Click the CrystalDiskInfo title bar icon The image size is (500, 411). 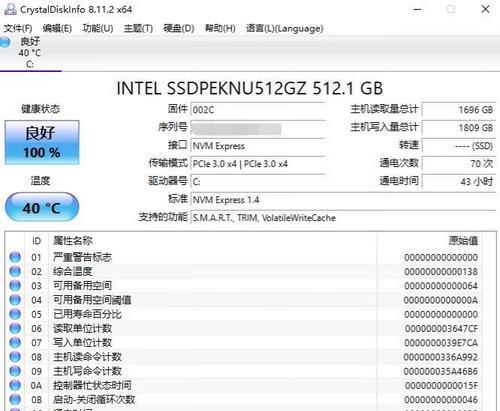click(10, 9)
